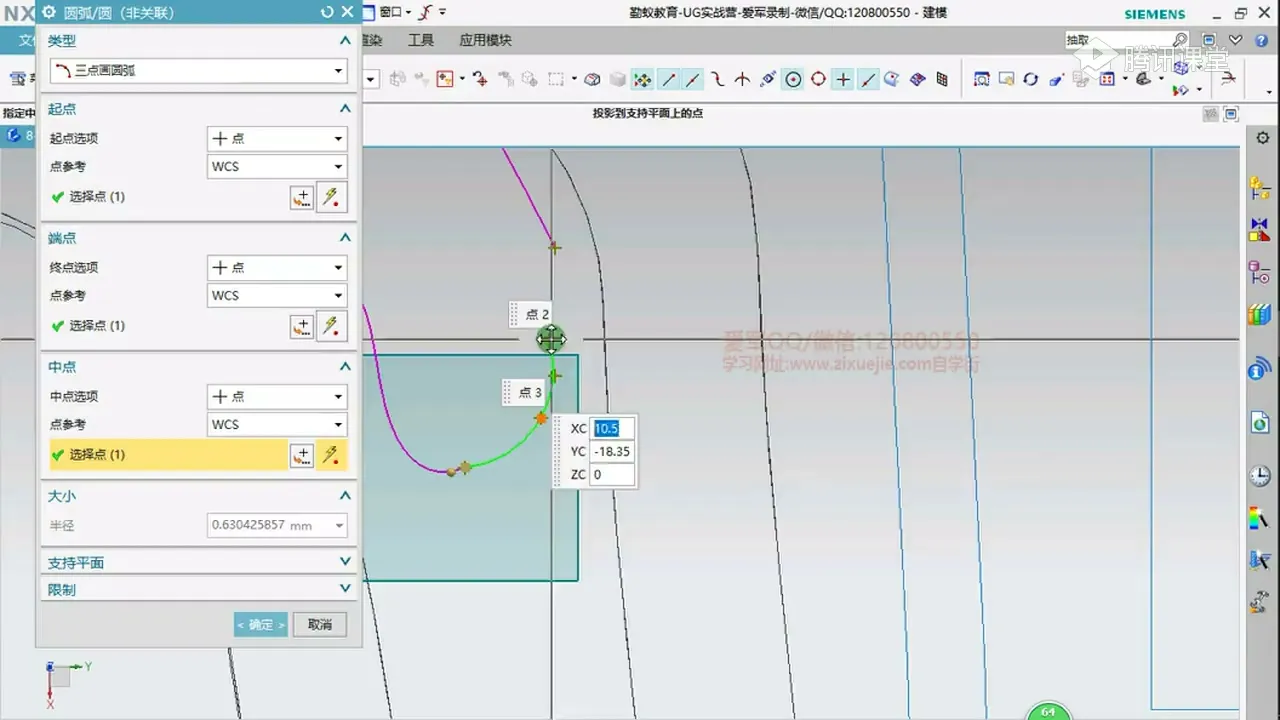The width and height of the screenshot is (1280, 720).
Task: Click the arc center snap point icon
Action: [x=793, y=80]
